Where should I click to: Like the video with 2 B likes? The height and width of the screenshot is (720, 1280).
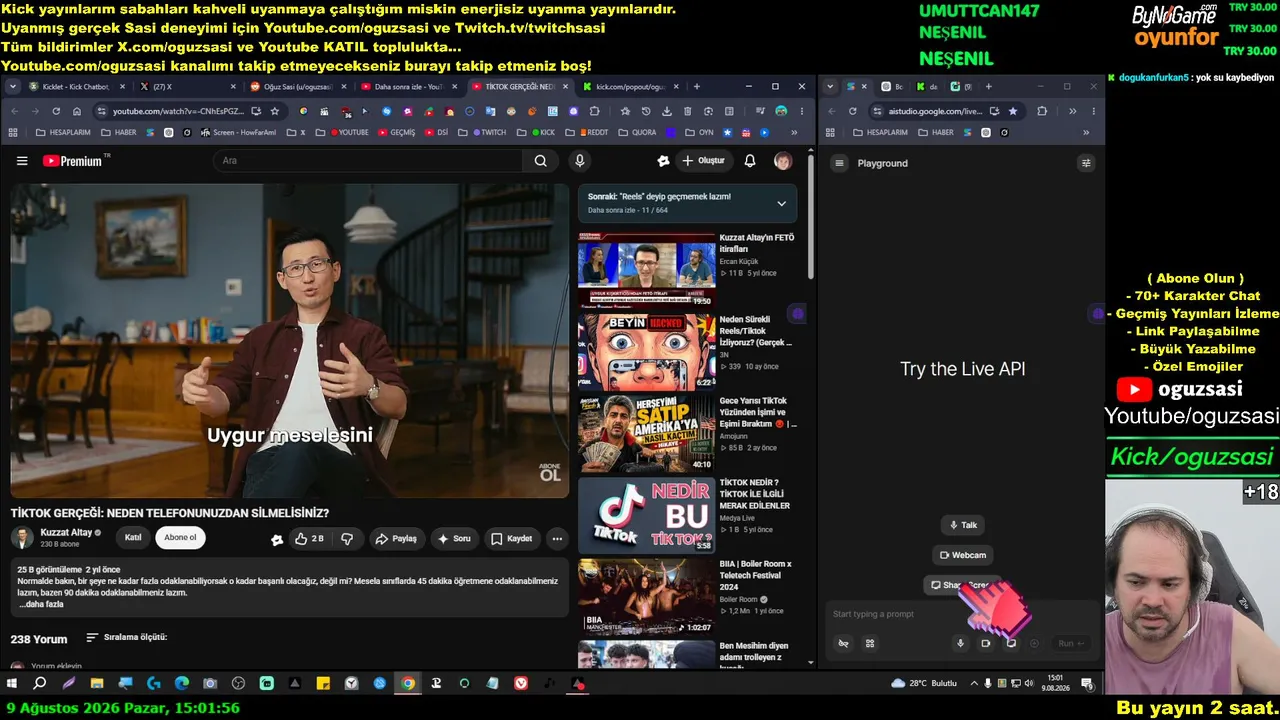click(309, 539)
